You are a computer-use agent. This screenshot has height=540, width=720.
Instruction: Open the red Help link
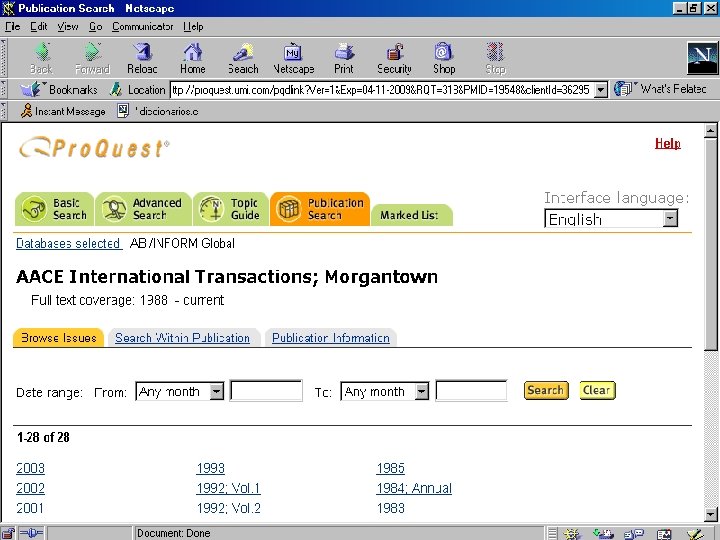(x=668, y=143)
